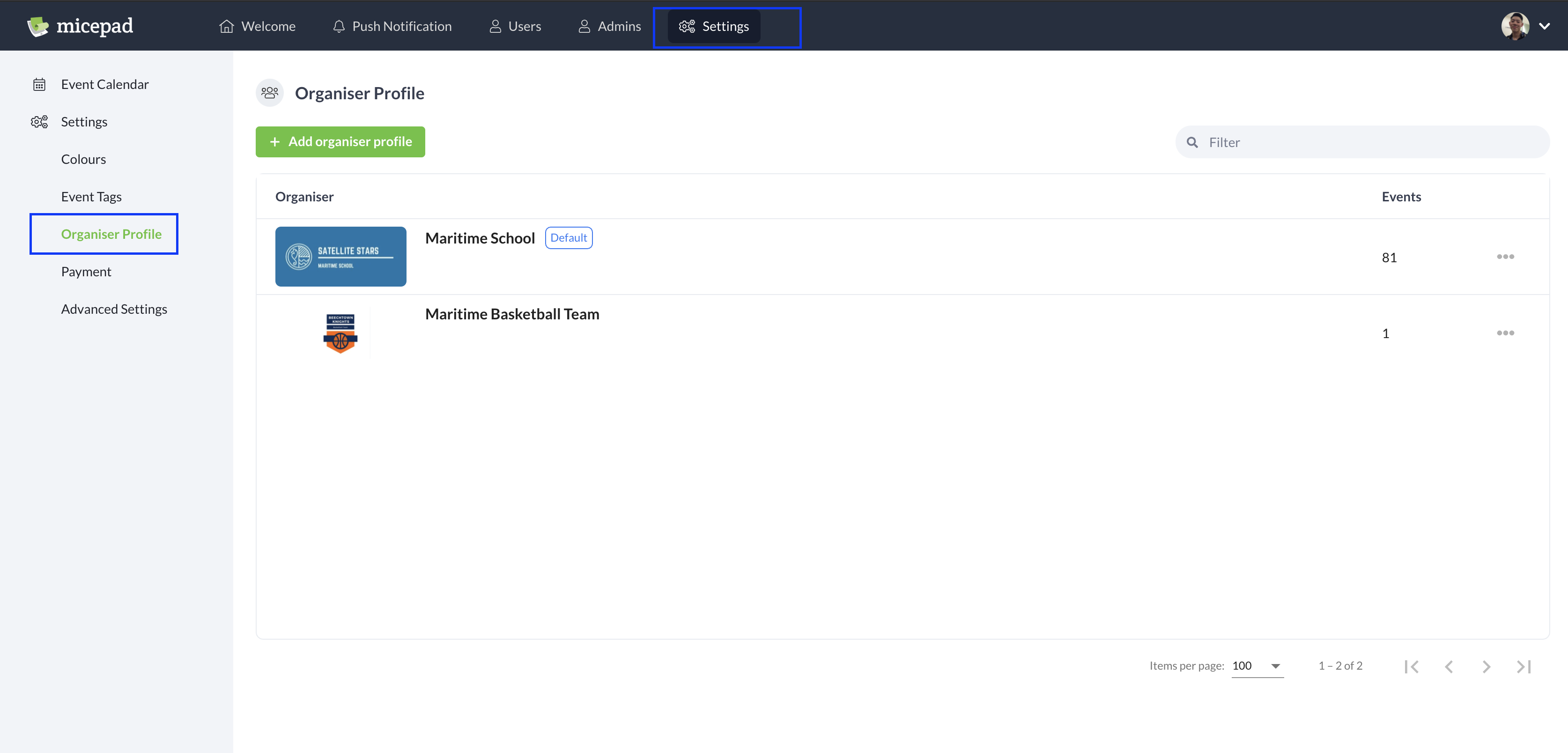Open the basketball team logo thumbnail
This screenshot has height=753, width=1568.
[x=340, y=333]
